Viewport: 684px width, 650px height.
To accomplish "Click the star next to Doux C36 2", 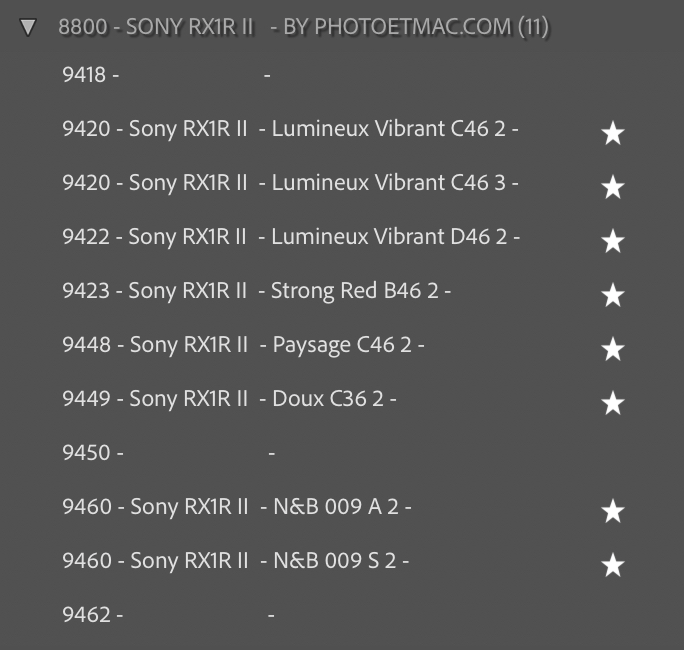I will click(x=612, y=402).
